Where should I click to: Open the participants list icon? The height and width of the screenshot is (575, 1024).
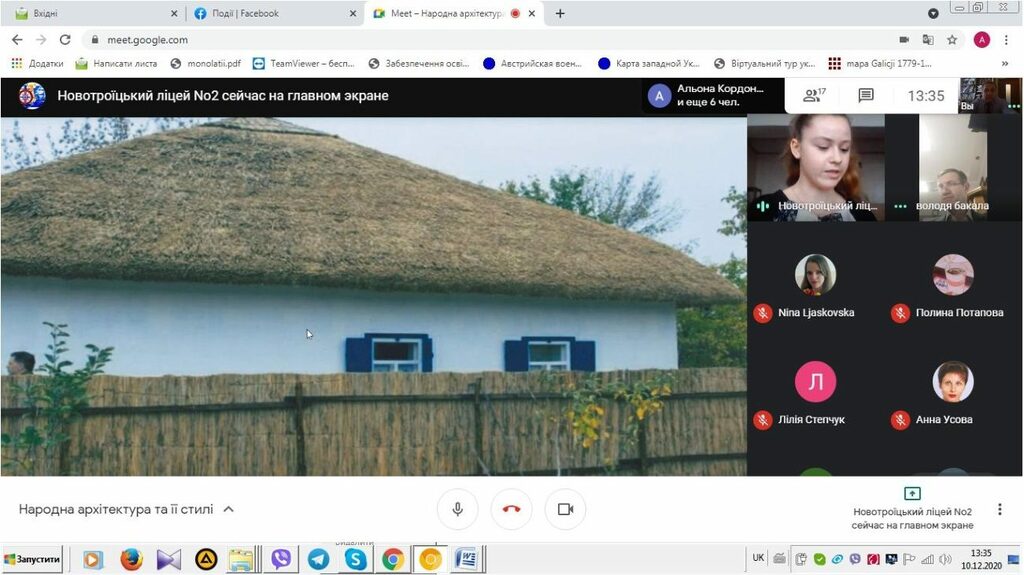pos(813,96)
